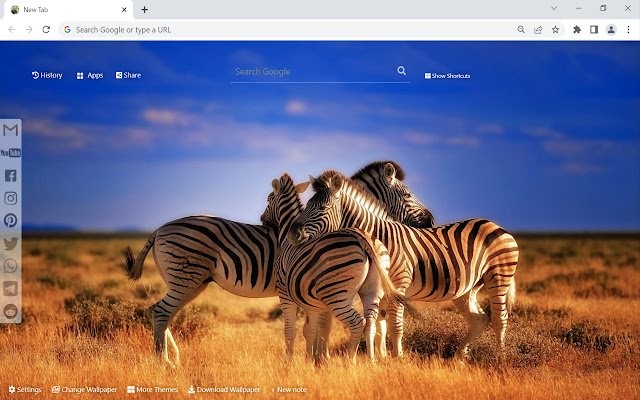Click the Share link
This screenshot has height=400, width=640.
click(x=129, y=75)
